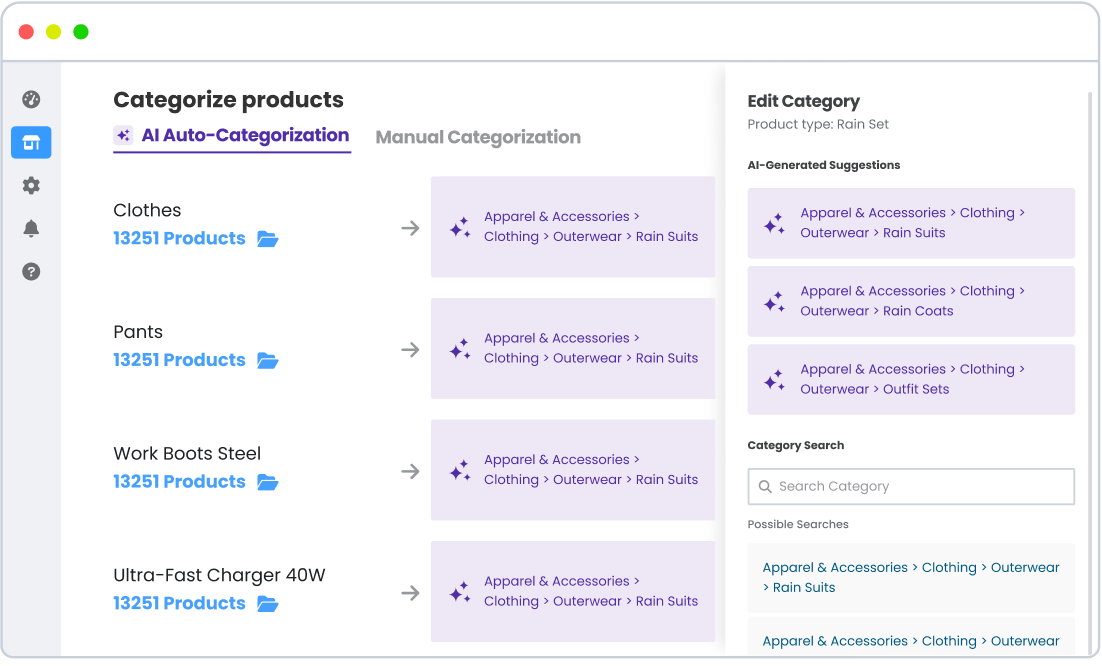Click the AI sparkle icon on the Rain Coats suggestion
Image resolution: width=1102 pixels, height=666 pixels.
point(774,301)
